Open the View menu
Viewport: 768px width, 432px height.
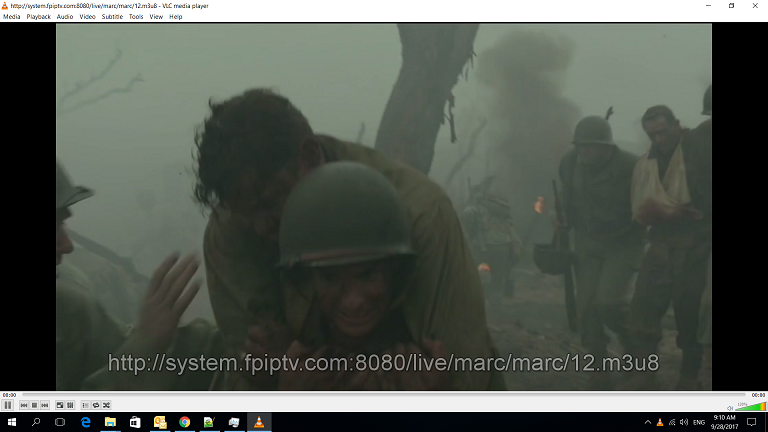coord(156,17)
